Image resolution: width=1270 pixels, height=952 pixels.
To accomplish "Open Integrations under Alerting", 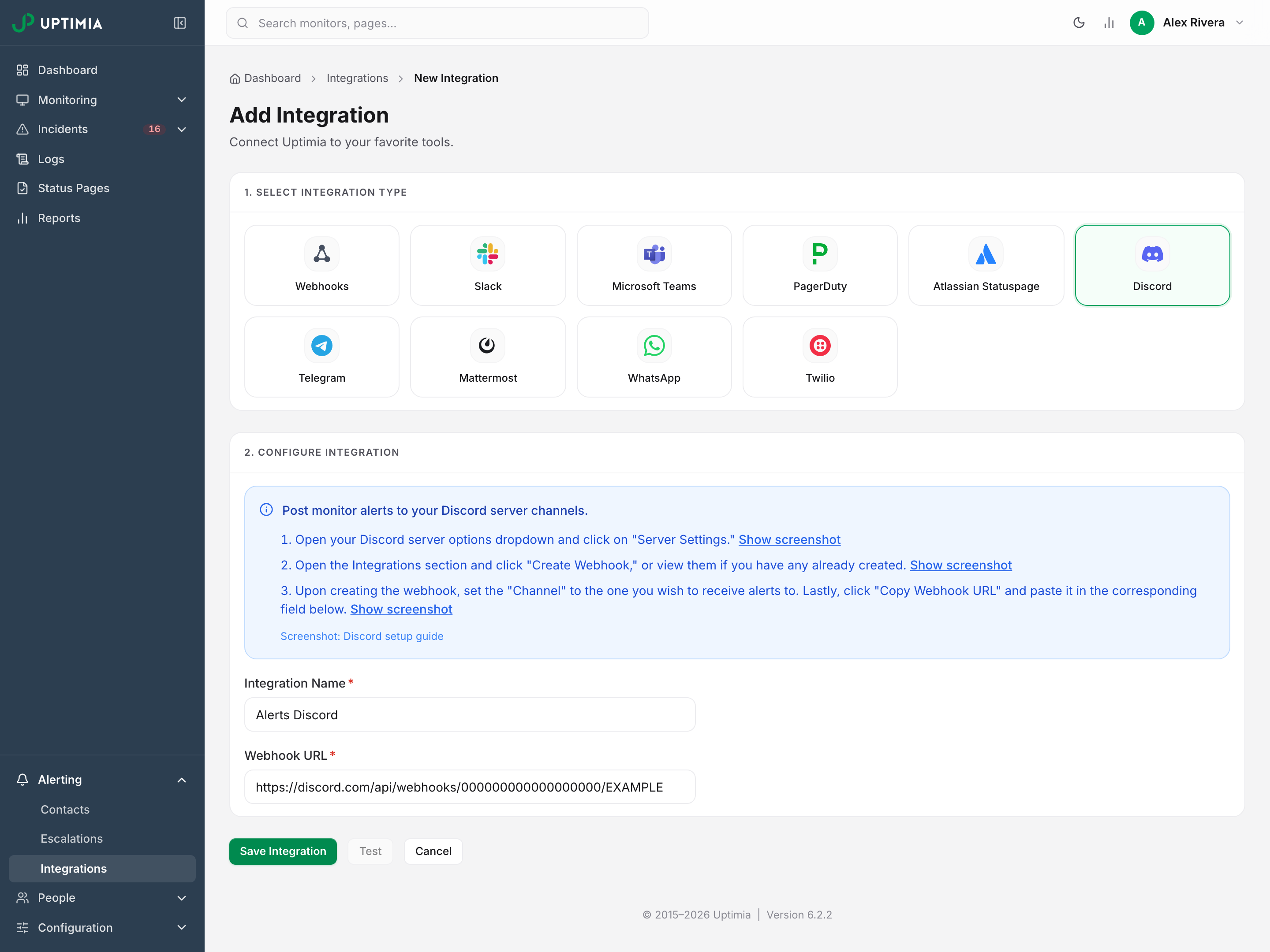I will click(102, 868).
